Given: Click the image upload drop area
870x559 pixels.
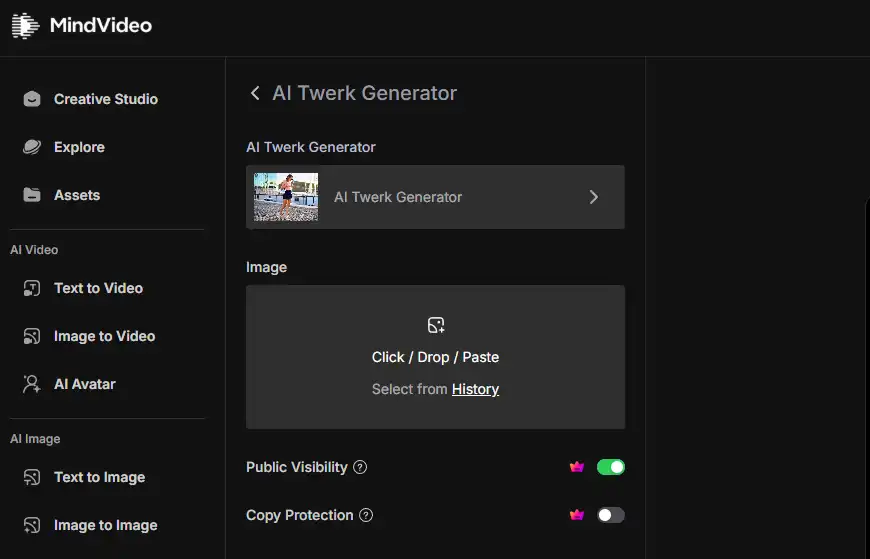Looking at the screenshot, I should [436, 357].
